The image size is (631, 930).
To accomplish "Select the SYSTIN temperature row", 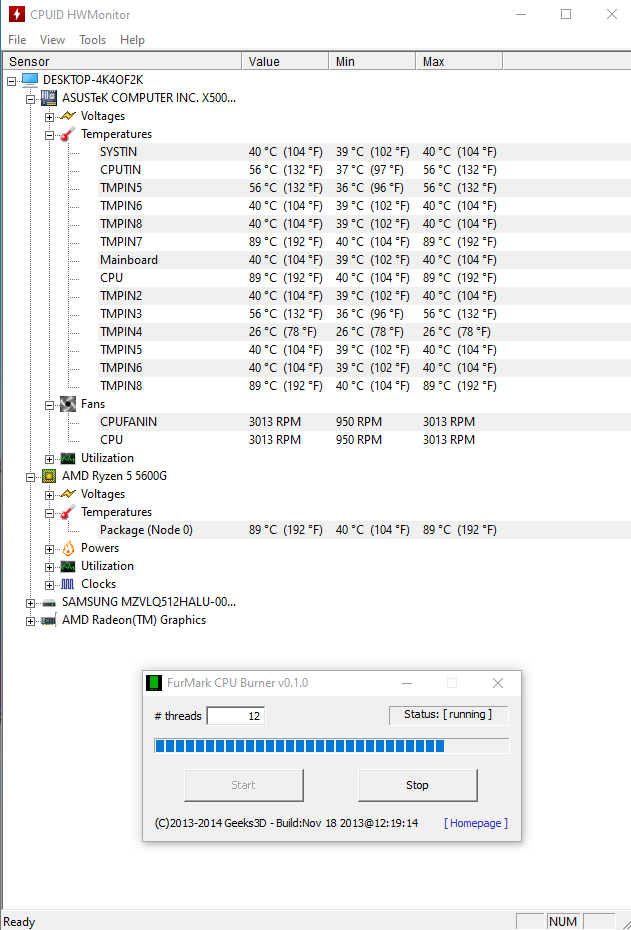I will point(364,152).
